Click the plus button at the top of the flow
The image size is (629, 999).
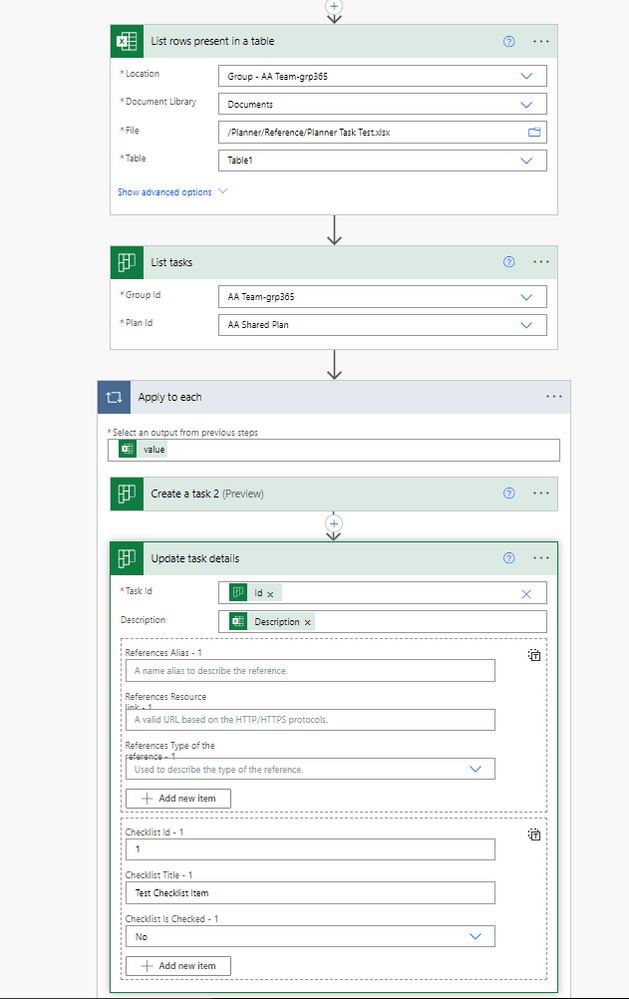(x=333, y=8)
